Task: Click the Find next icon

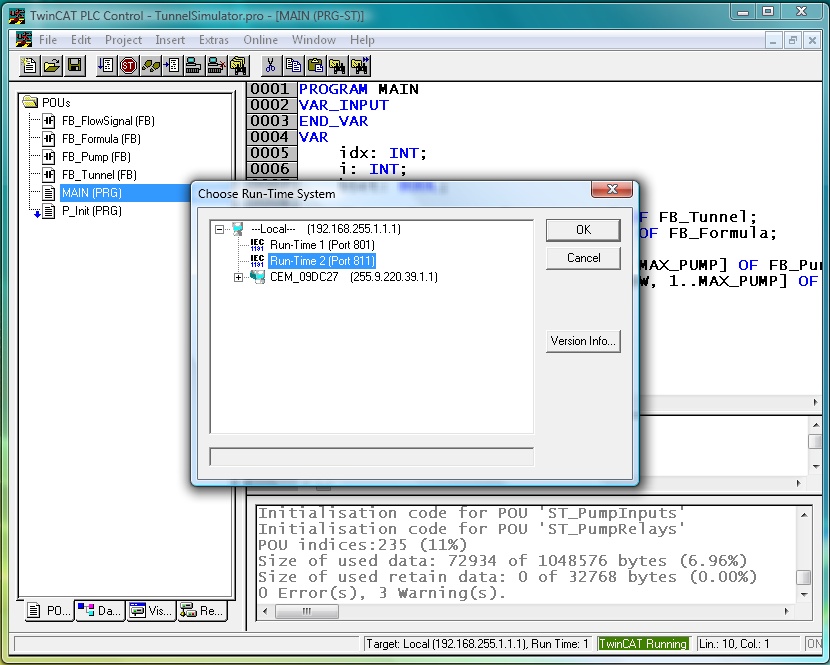Action: pyautogui.click(x=359, y=66)
